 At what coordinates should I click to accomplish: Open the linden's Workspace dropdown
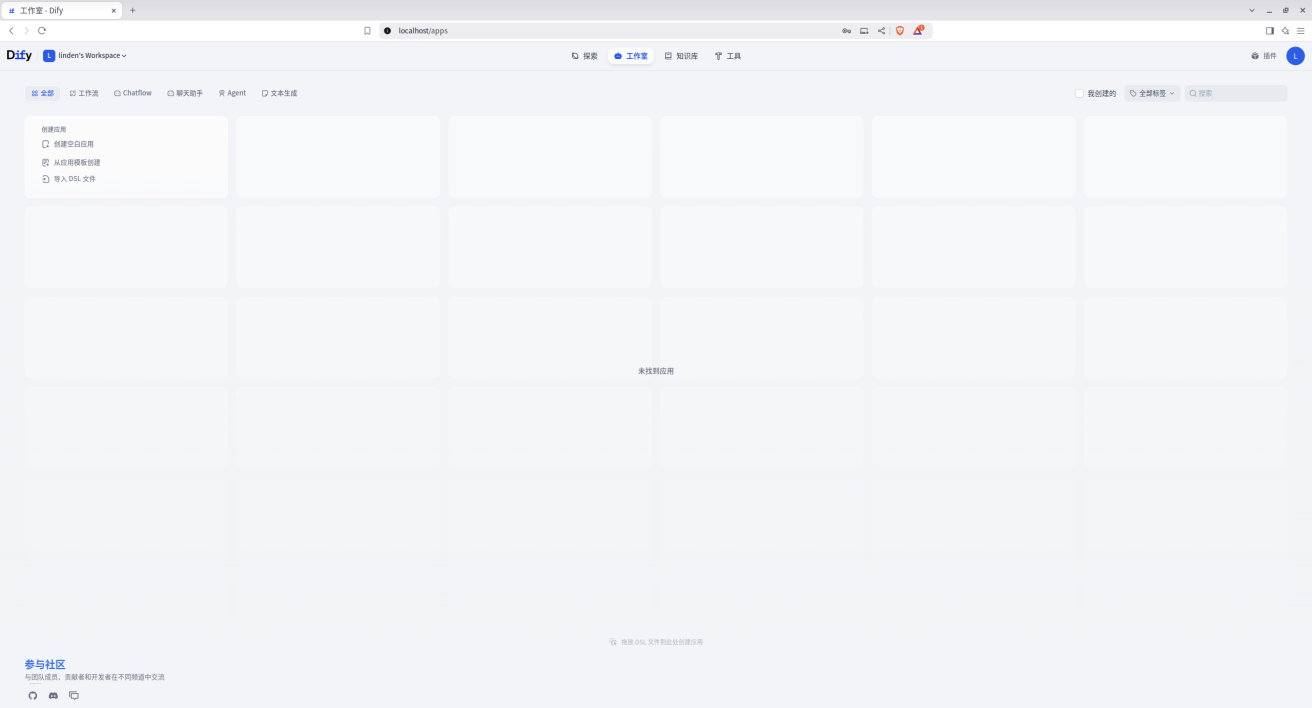point(85,56)
